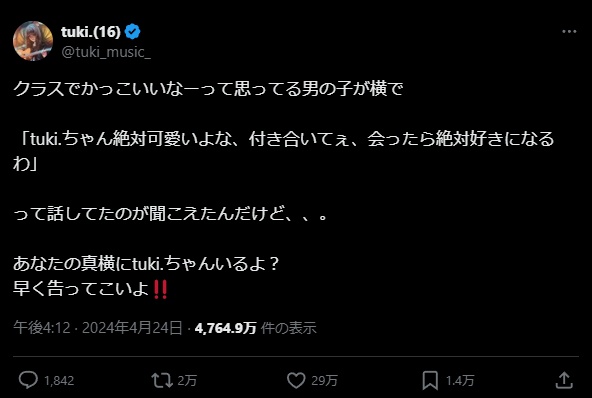Open tuki.'s profile avatar picture
Screen dimensions: 592x398
[x=33, y=41]
